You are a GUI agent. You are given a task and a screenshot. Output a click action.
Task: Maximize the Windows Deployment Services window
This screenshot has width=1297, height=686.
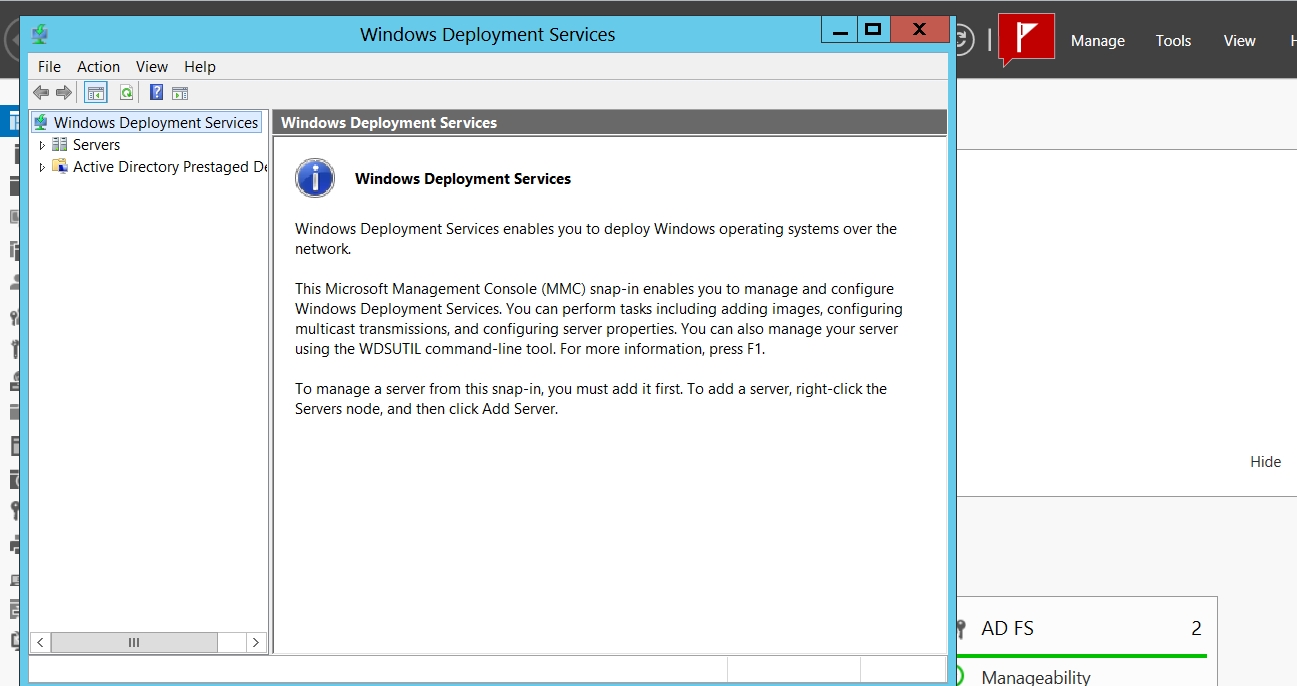tap(873, 30)
